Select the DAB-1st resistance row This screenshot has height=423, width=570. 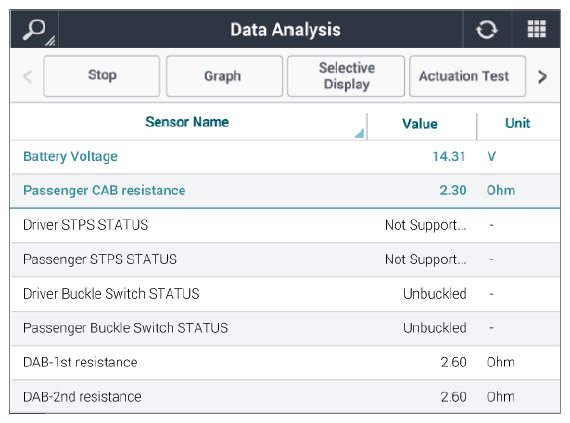[285, 363]
